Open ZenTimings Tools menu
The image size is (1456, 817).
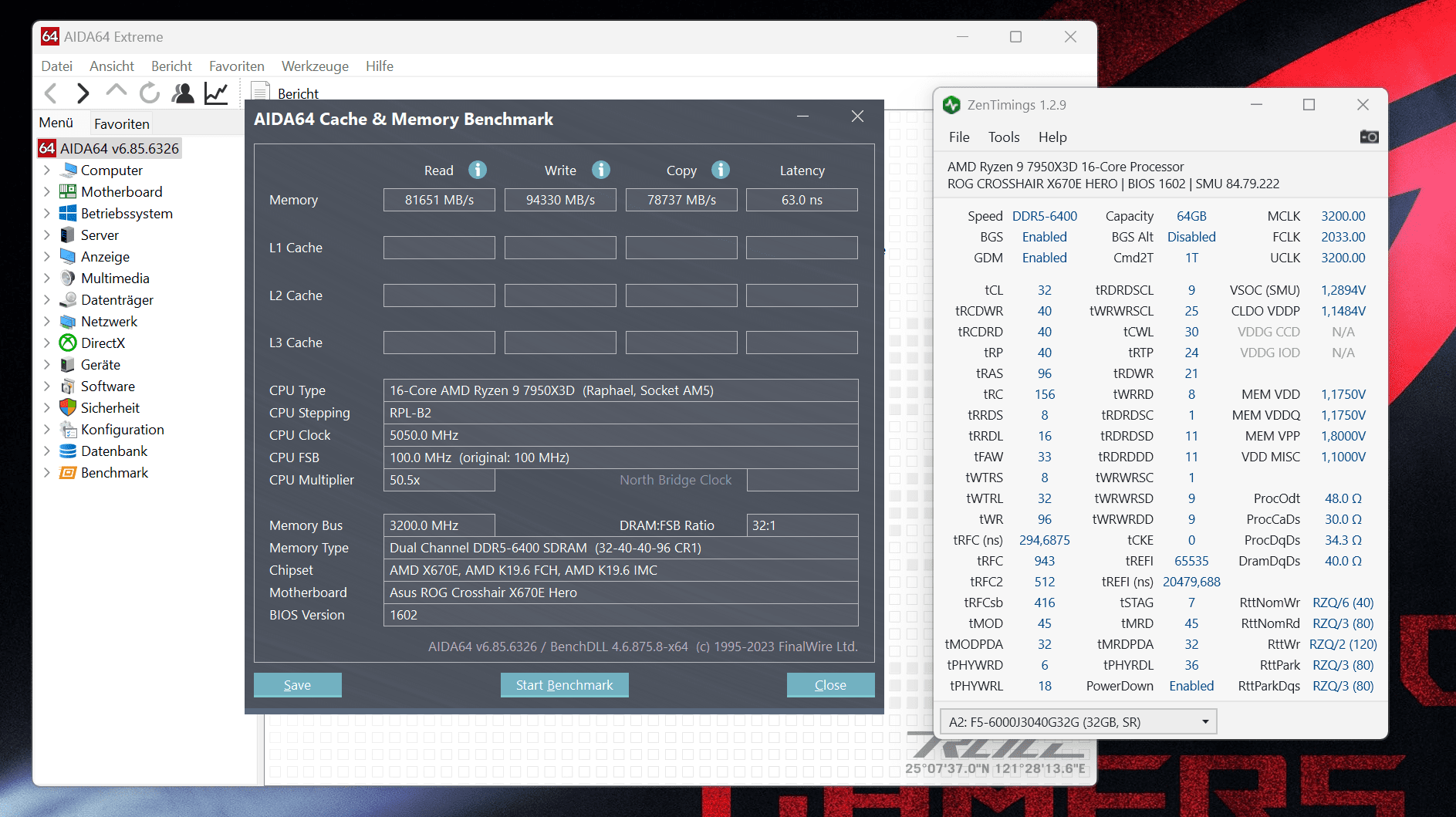tap(1004, 137)
